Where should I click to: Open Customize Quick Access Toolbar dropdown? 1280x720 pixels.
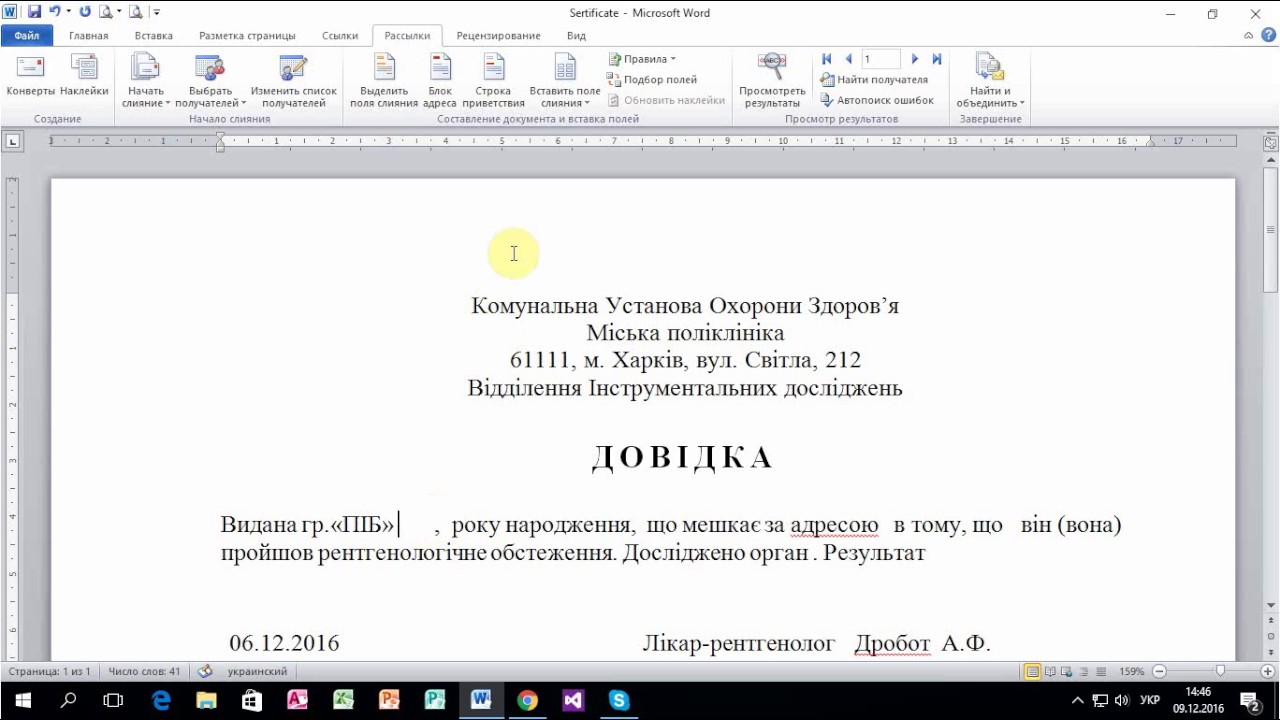[x=156, y=12]
